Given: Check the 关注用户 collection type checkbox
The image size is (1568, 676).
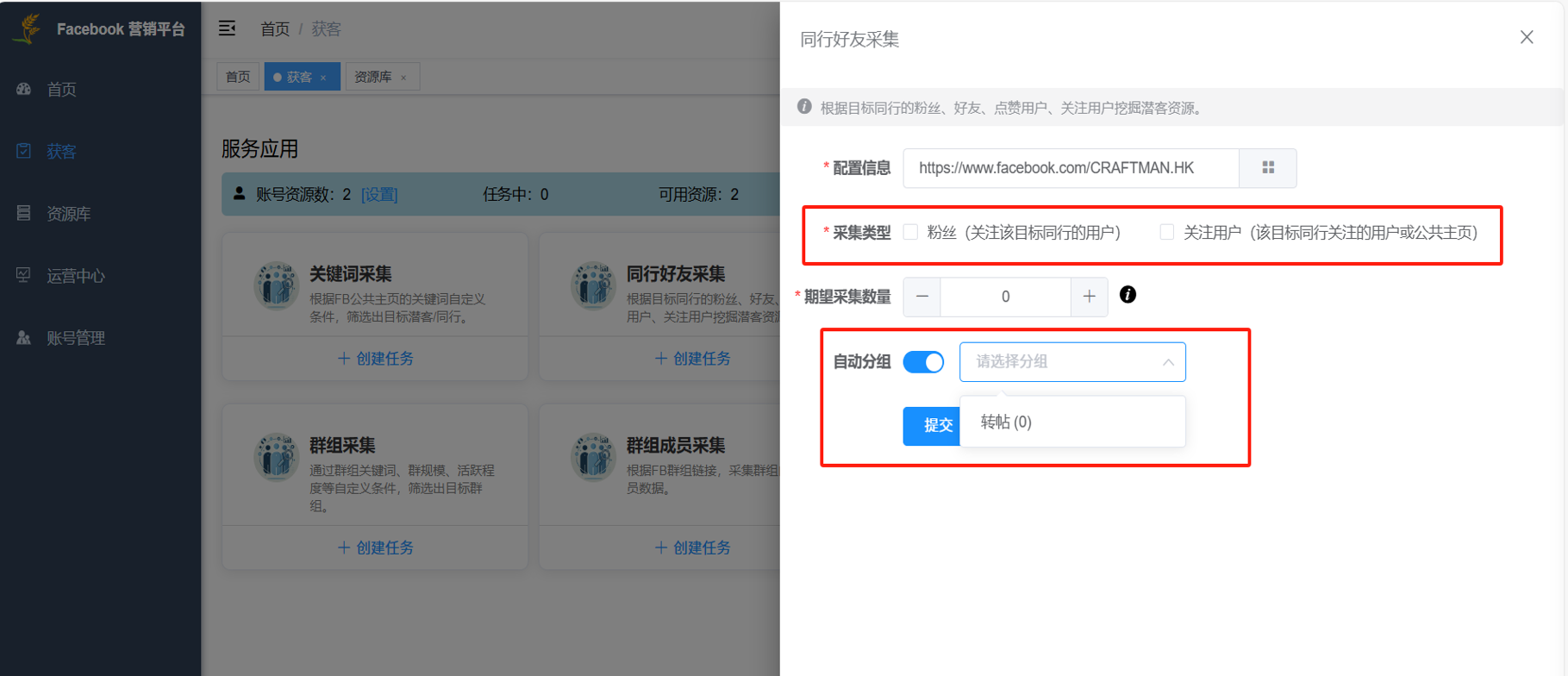Looking at the screenshot, I should click(1166, 232).
